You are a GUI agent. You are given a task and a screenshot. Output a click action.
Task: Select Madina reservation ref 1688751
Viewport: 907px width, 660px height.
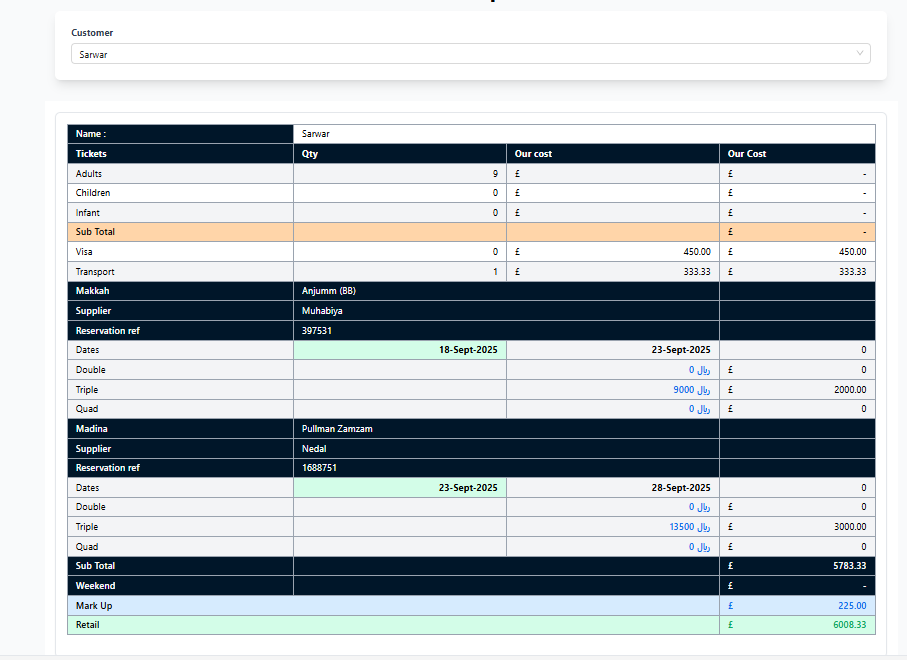tap(320, 468)
